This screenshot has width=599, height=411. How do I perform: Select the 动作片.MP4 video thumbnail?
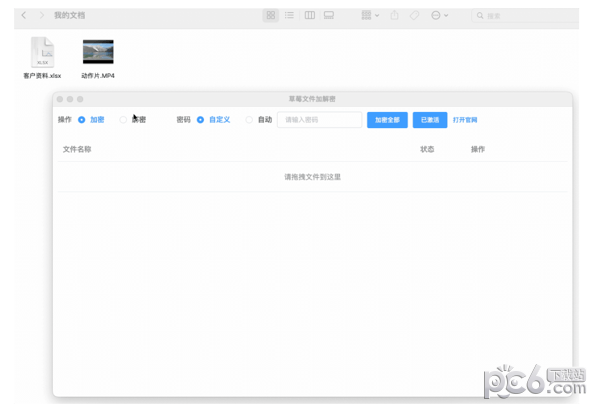98,52
